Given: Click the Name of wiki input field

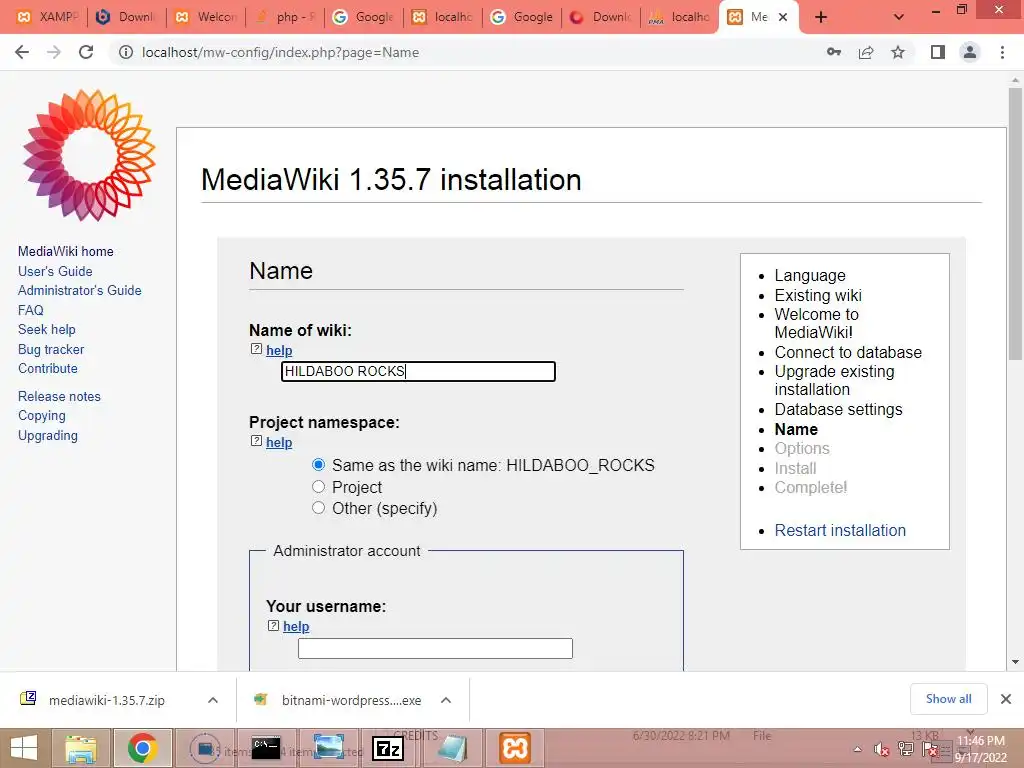Looking at the screenshot, I should [418, 371].
